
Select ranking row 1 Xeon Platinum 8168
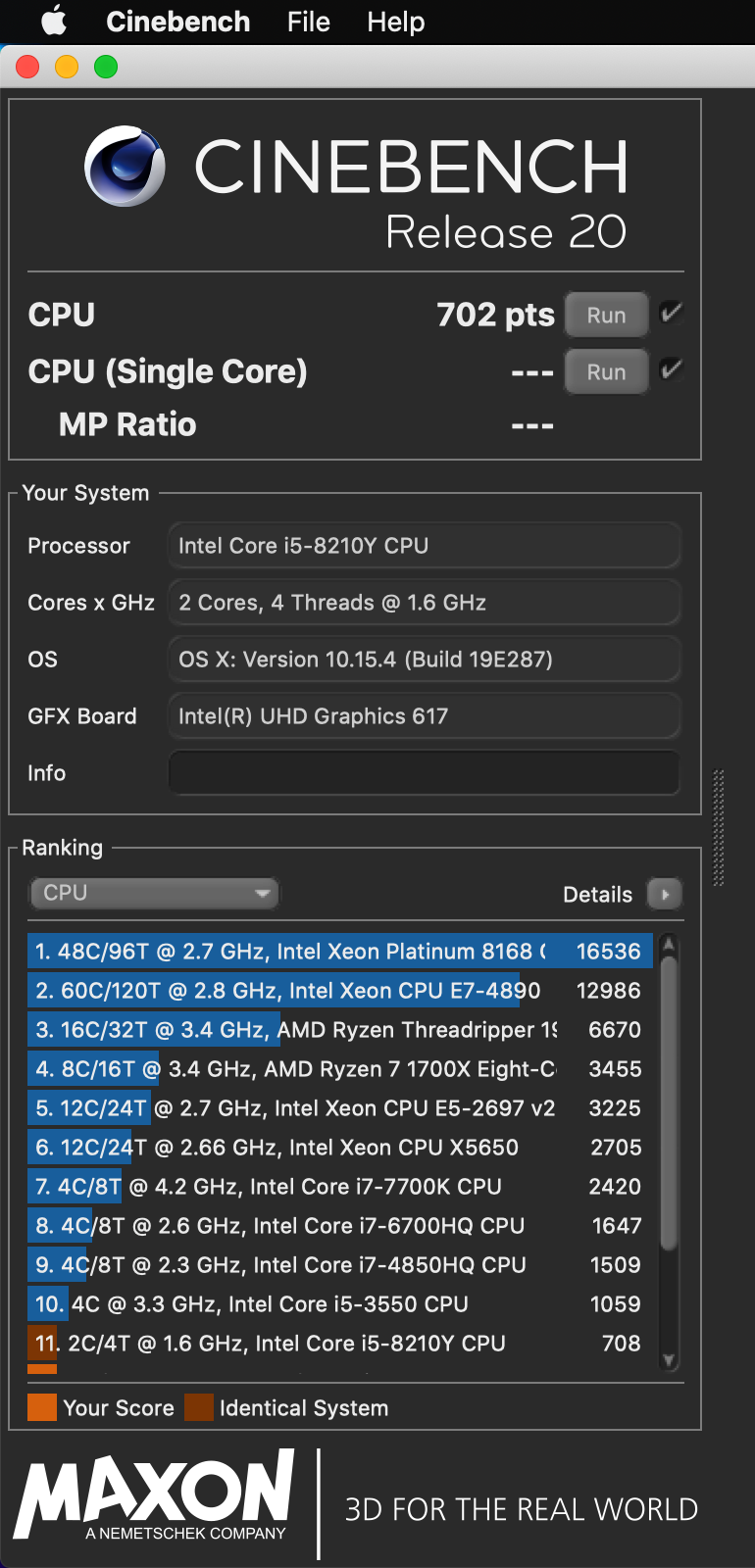coord(339,952)
